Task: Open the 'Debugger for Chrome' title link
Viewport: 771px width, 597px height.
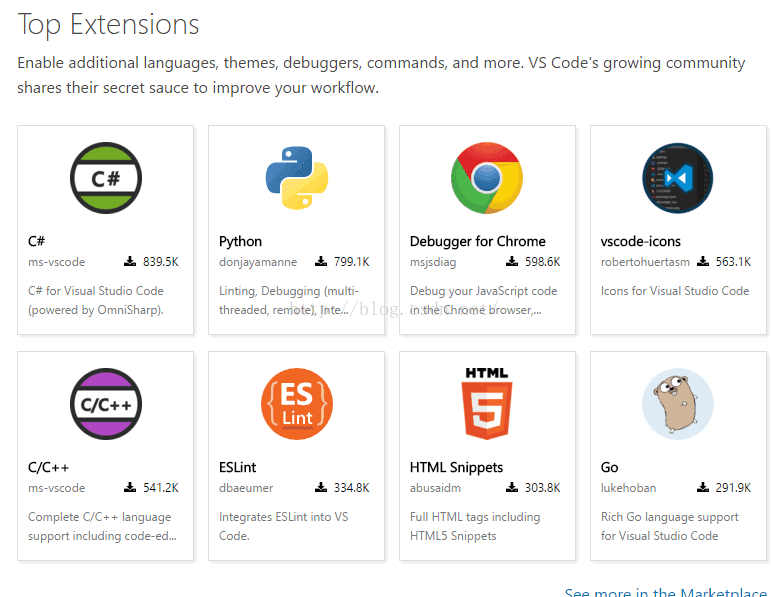Action: tap(478, 241)
